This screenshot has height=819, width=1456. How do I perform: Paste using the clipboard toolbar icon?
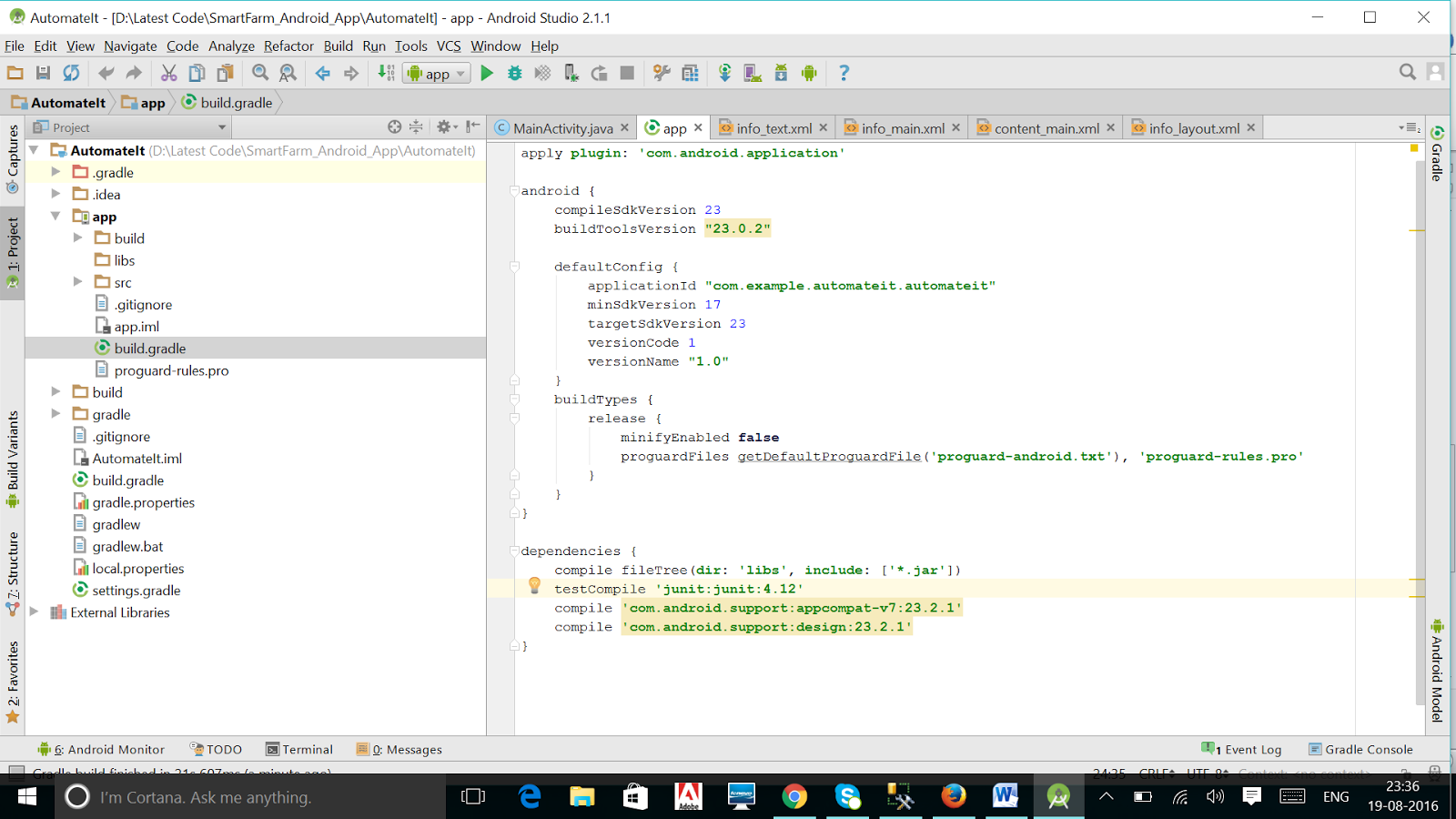click(x=225, y=73)
